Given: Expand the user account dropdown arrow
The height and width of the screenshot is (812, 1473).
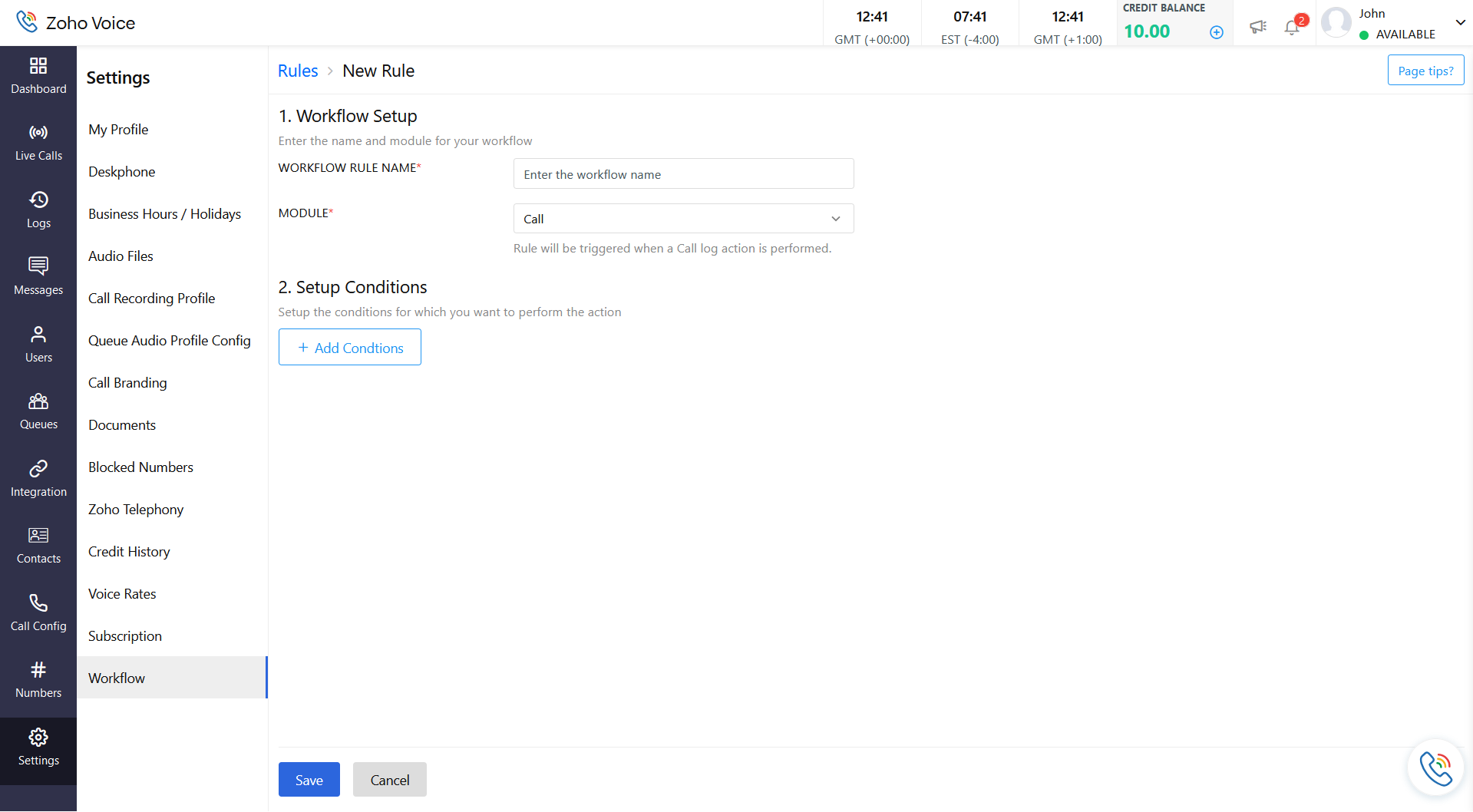Looking at the screenshot, I should point(1461,23).
